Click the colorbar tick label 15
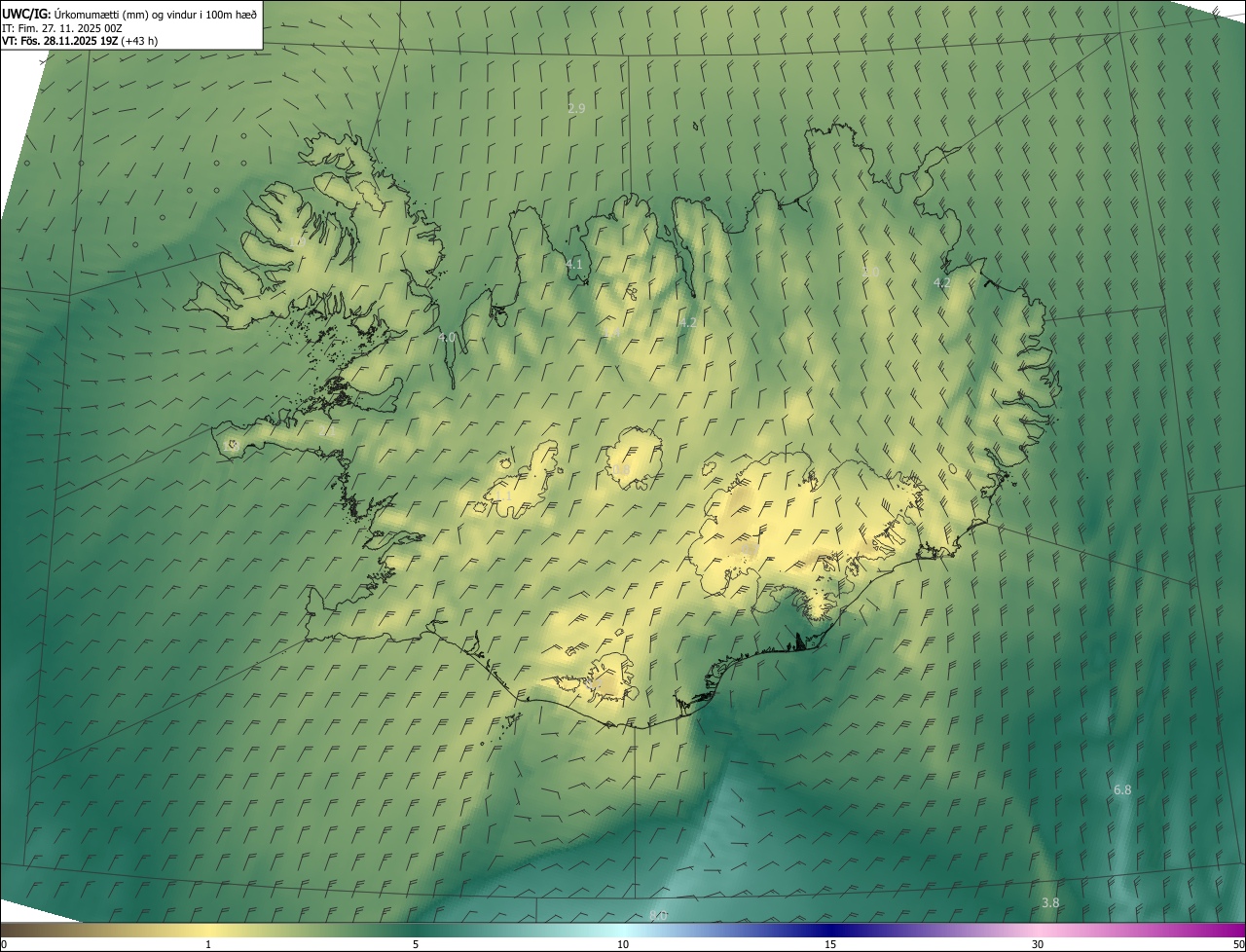The image size is (1246, 952). click(830, 944)
